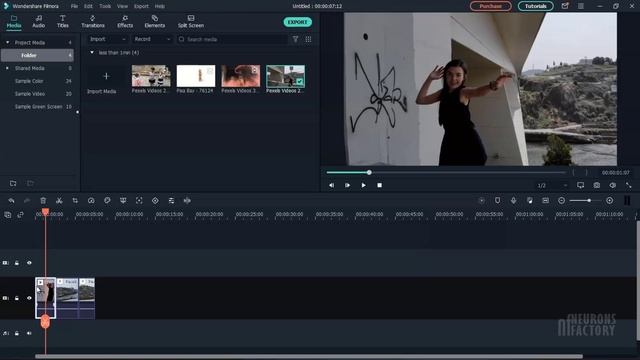Open the Edit menu
640x360 pixels.
pos(88,6)
